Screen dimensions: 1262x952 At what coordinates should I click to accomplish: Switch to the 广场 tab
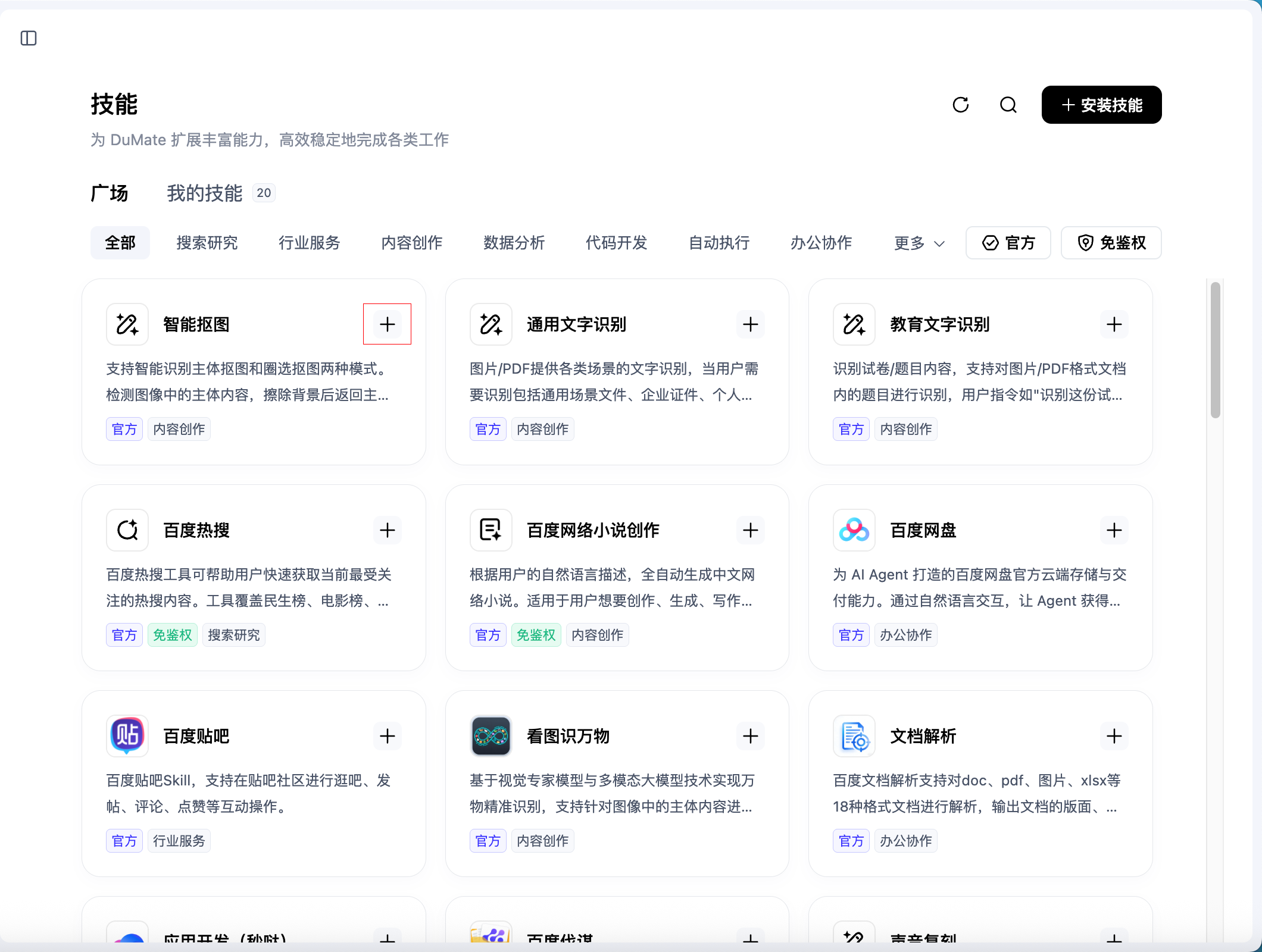tap(110, 193)
